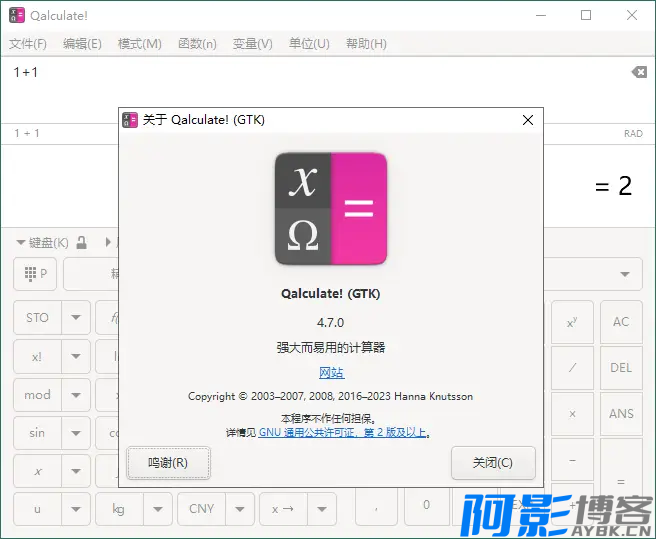Screen dimensions: 656x539
Task: Open the 编辑(E) menu
Action: point(82,44)
